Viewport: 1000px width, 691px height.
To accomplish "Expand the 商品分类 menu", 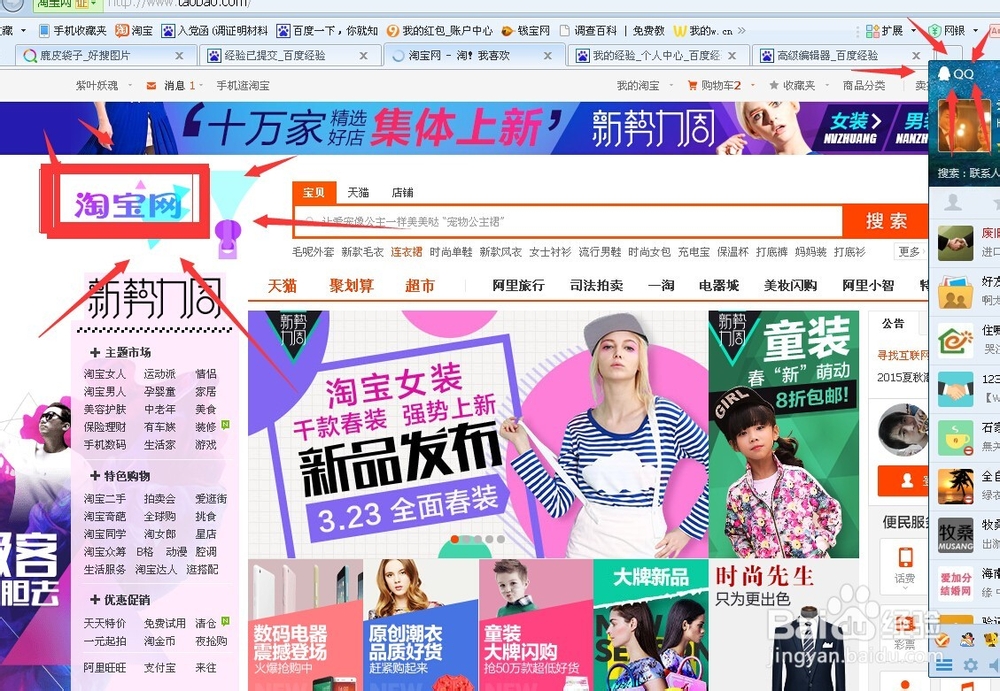I will [864, 85].
